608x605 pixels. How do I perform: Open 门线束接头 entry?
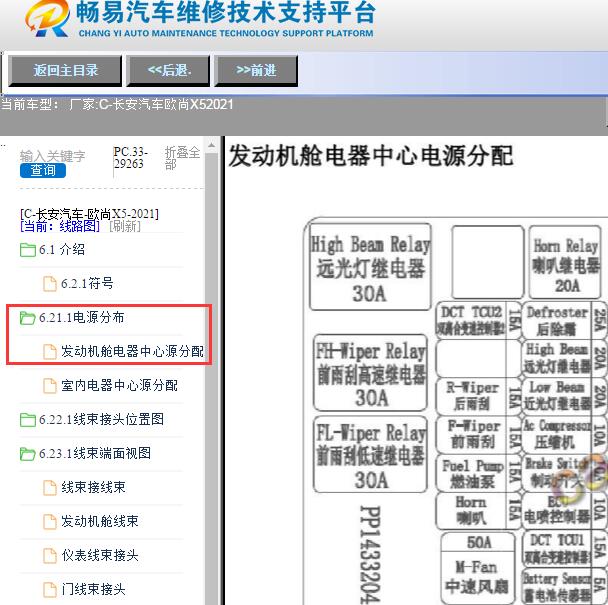coord(93,589)
